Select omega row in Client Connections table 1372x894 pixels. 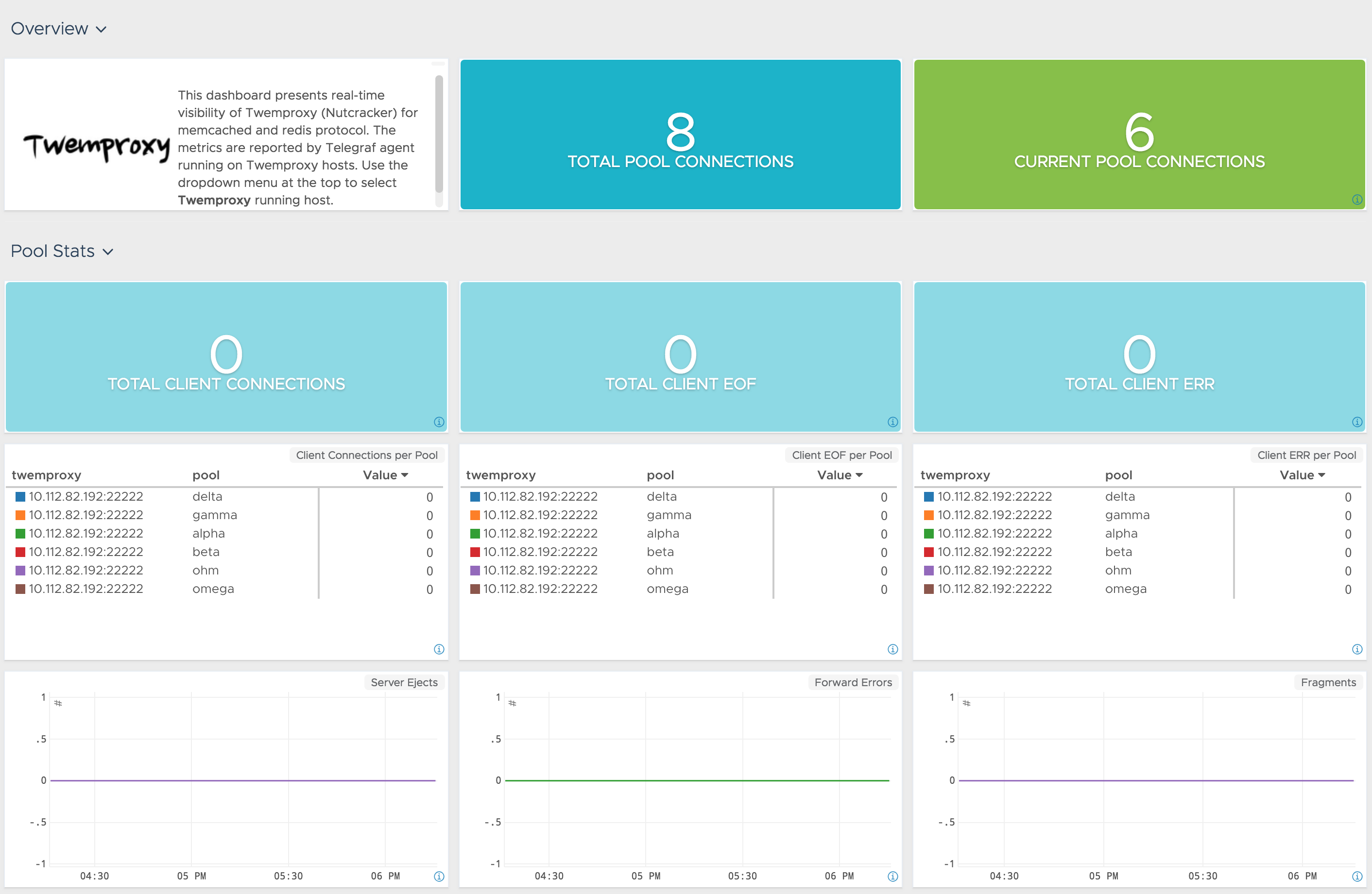[225, 589]
